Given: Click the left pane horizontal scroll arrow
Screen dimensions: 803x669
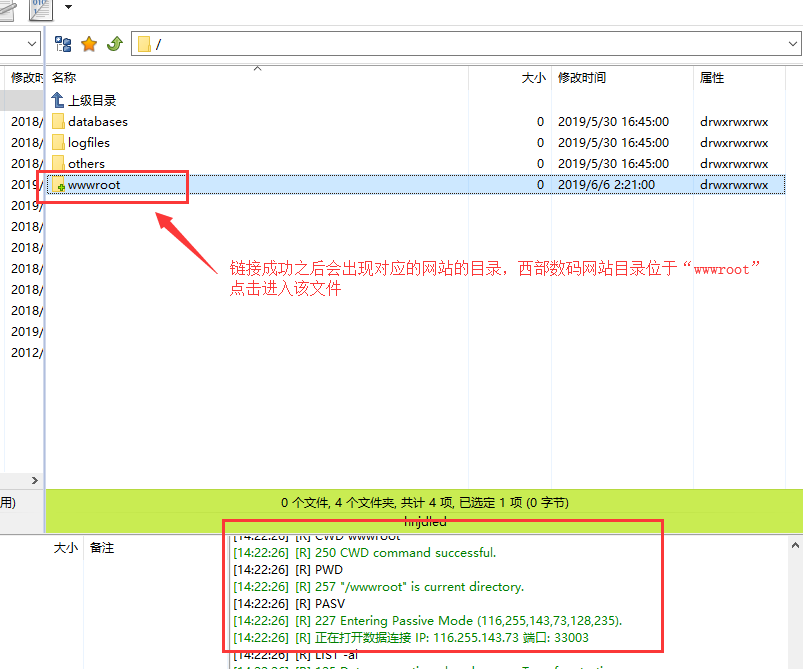Looking at the screenshot, I should pyautogui.click(x=35, y=480).
